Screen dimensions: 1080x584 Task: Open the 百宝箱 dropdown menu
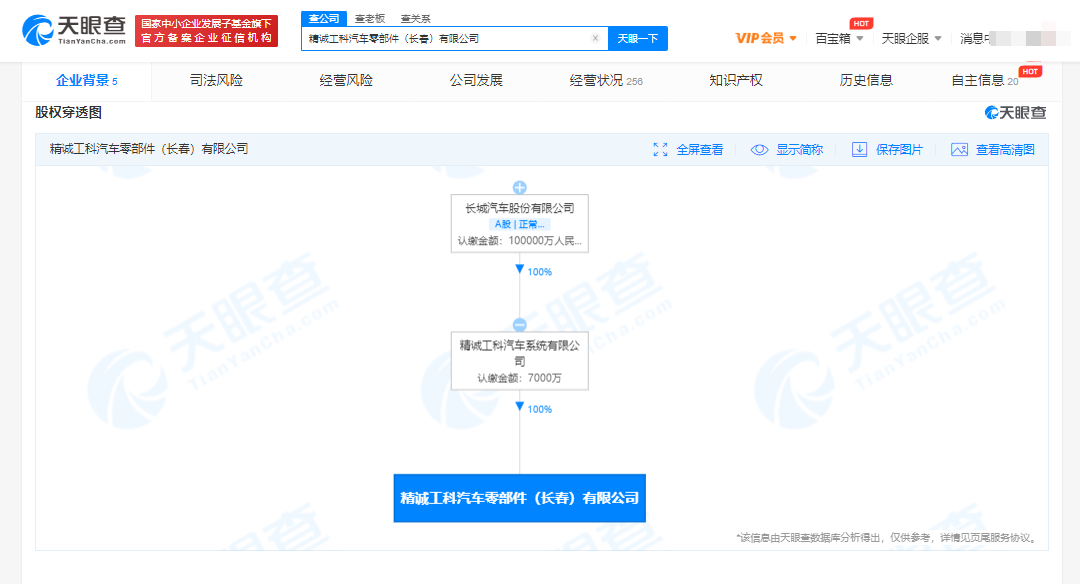839,38
